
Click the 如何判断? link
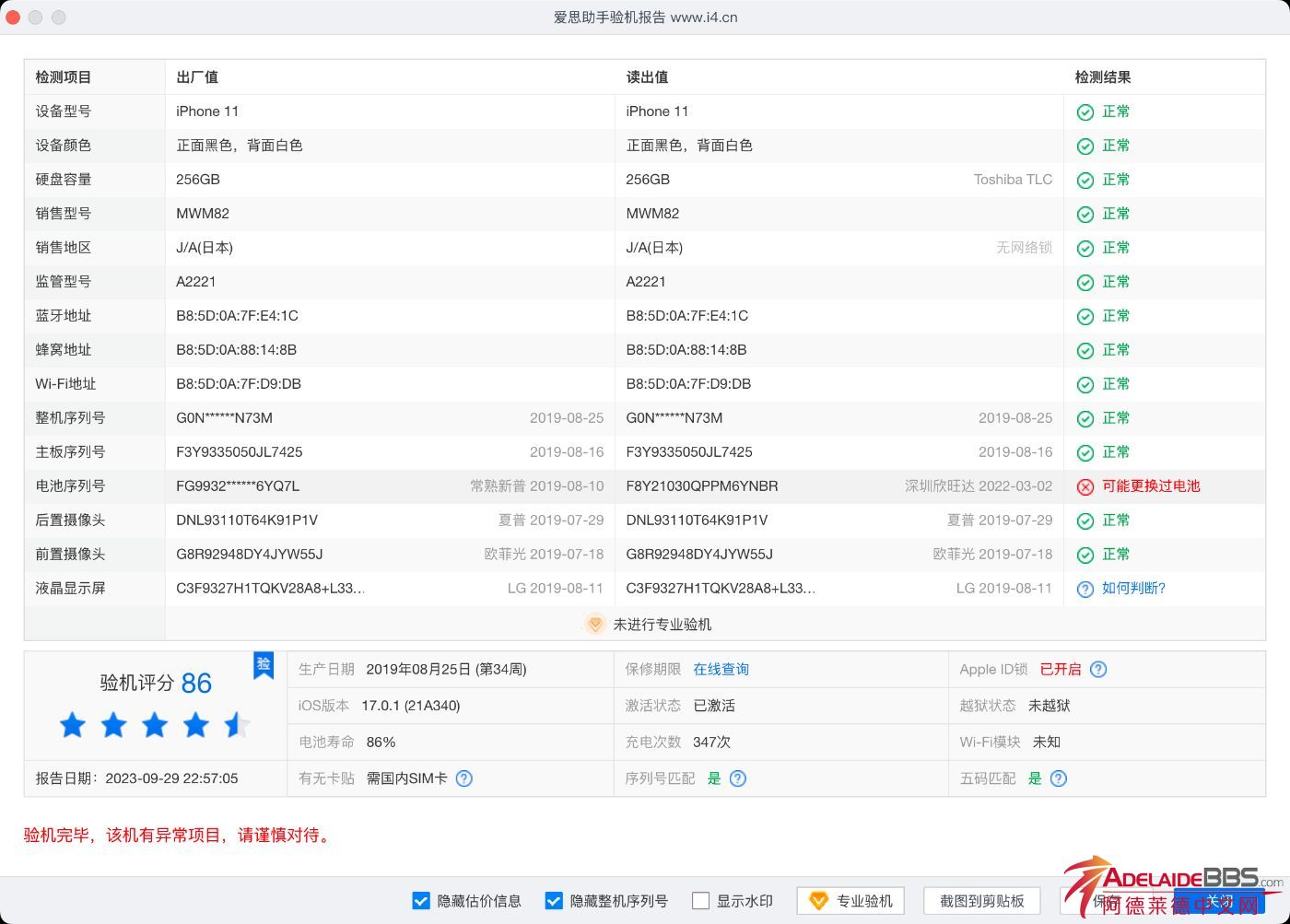point(1133,589)
